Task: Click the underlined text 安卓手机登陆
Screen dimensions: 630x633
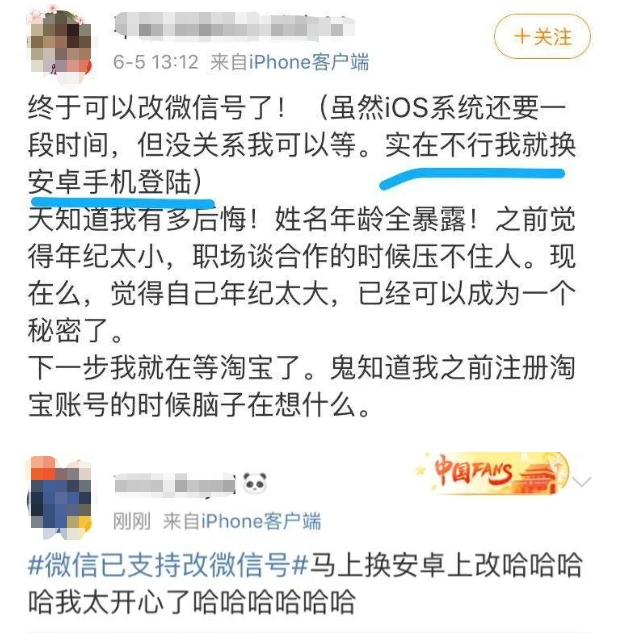Action: point(109,182)
